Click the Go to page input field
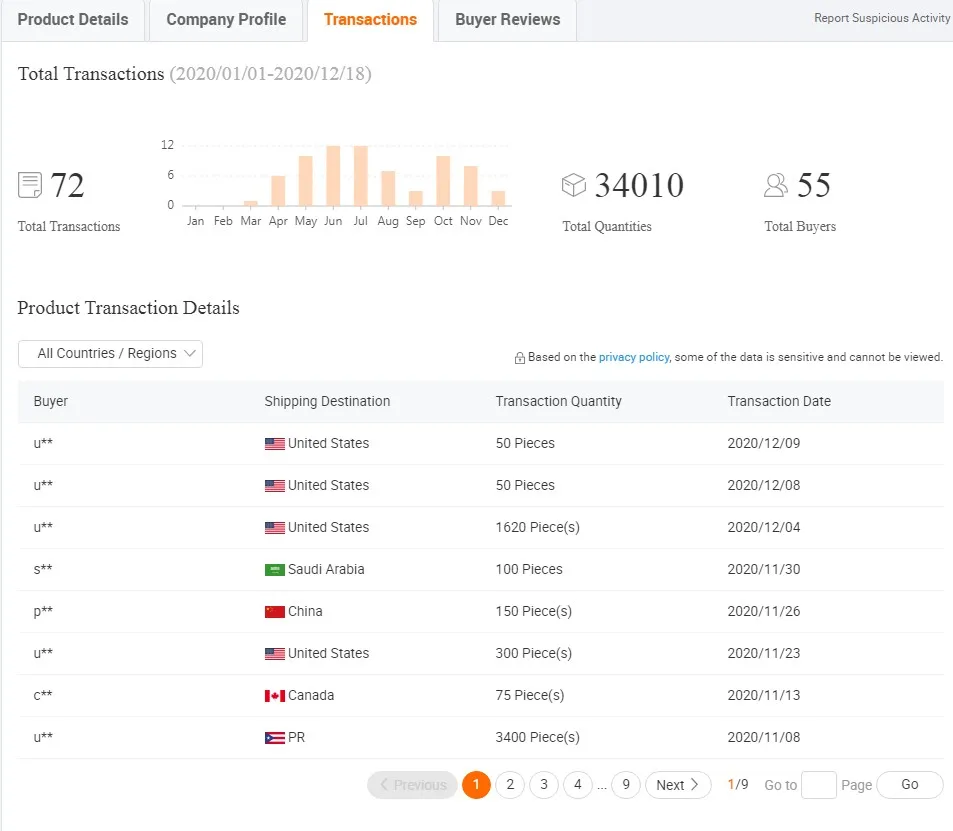Viewport: 953px width, 831px height. pyautogui.click(x=818, y=785)
